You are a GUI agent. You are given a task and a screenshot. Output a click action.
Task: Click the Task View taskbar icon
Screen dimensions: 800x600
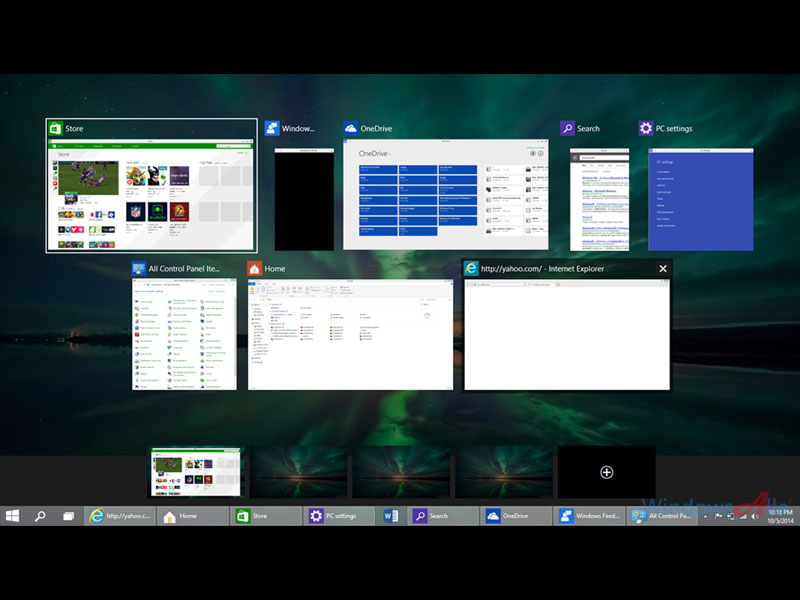pos(69,516)
